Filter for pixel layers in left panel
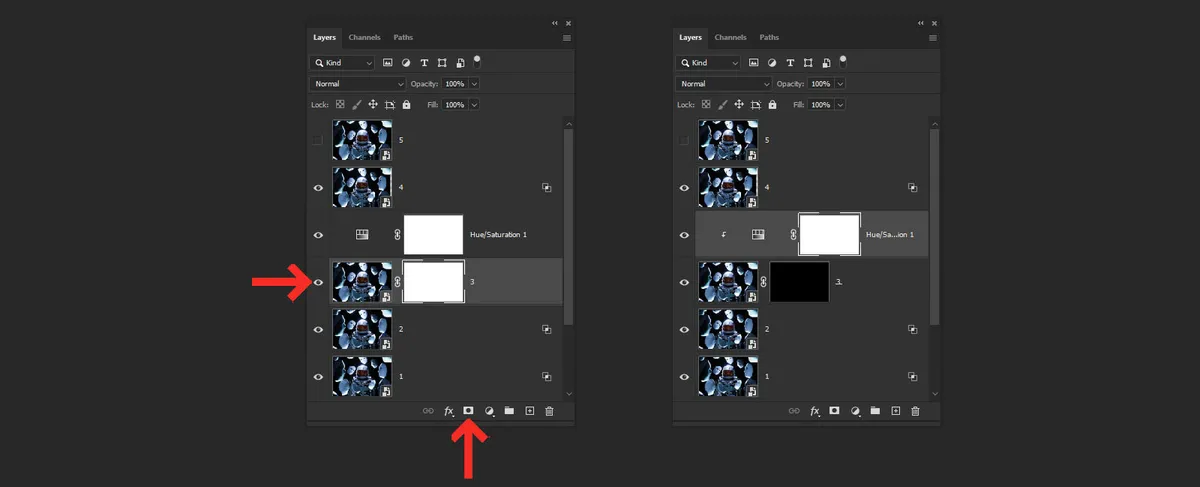 (388, 63)
